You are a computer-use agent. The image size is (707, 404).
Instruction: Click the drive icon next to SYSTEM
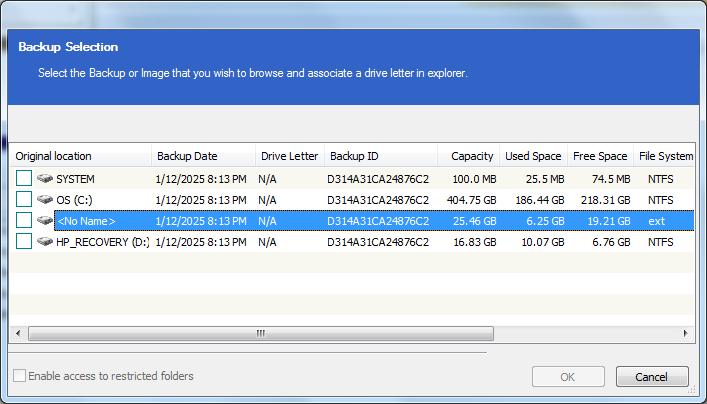coord(45,179)
